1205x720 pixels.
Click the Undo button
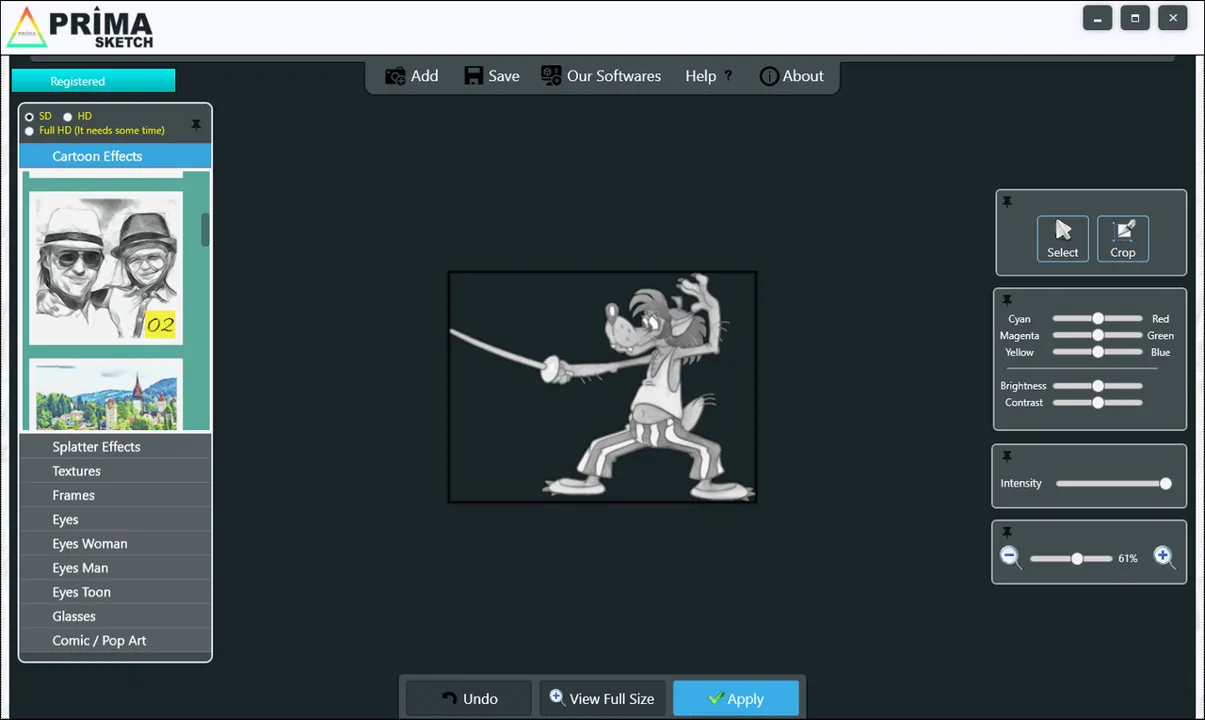coord(470,699)
